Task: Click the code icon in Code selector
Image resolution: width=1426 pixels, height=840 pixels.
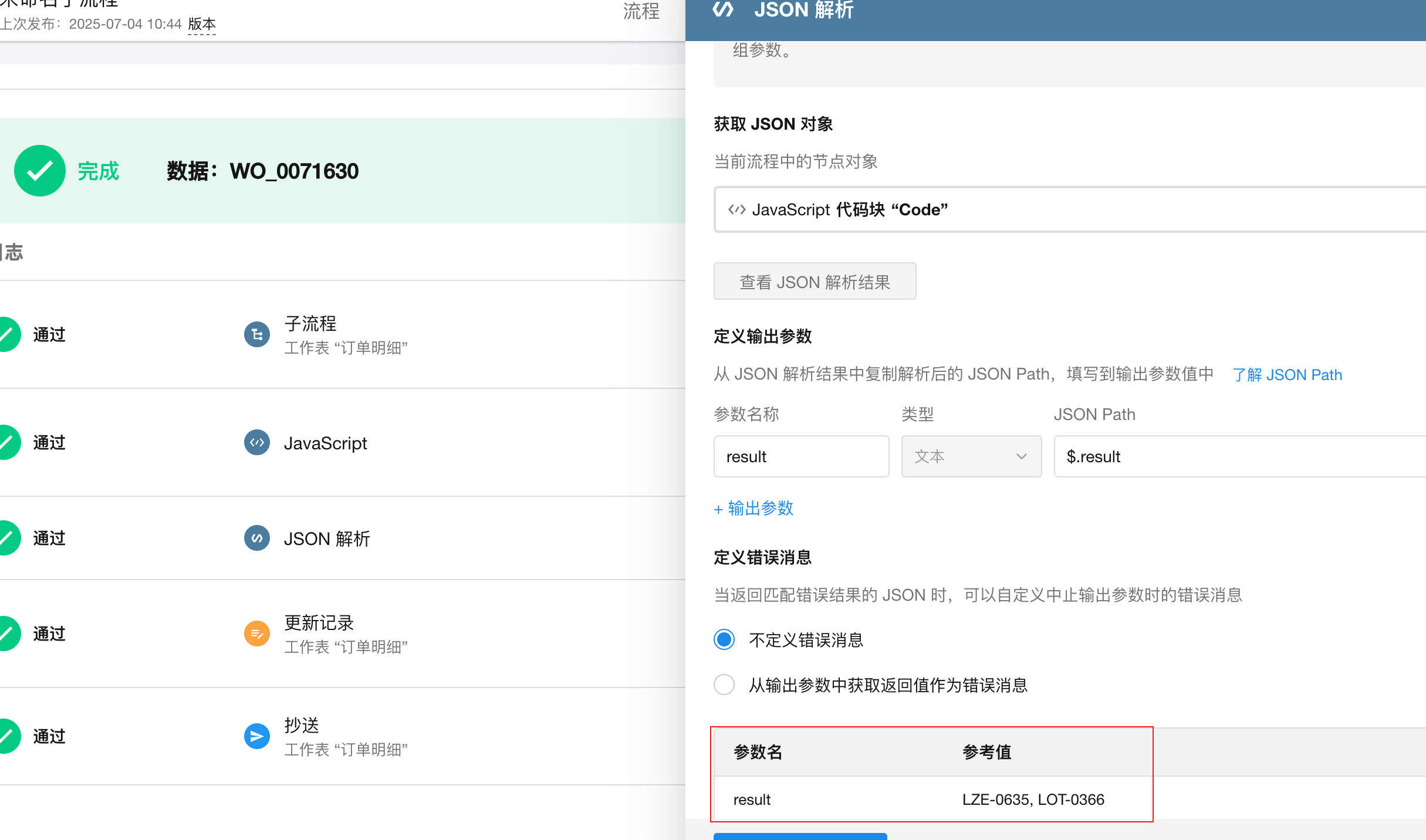Action: pyautogui.click(x=736, y=209)
